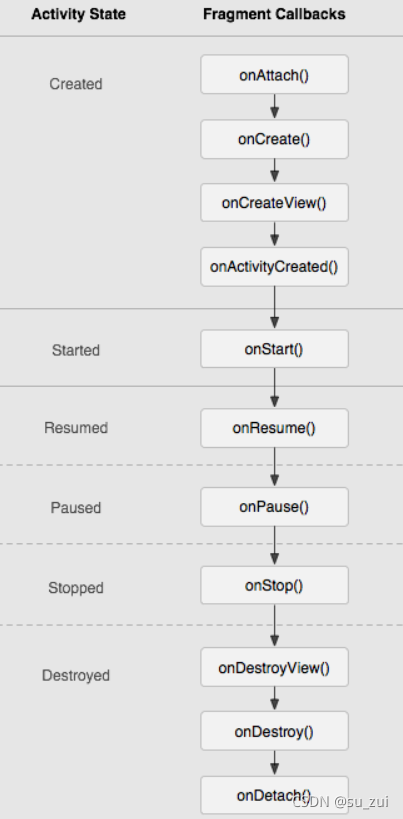Click the onCreateView() callback box

coord(275,203)
